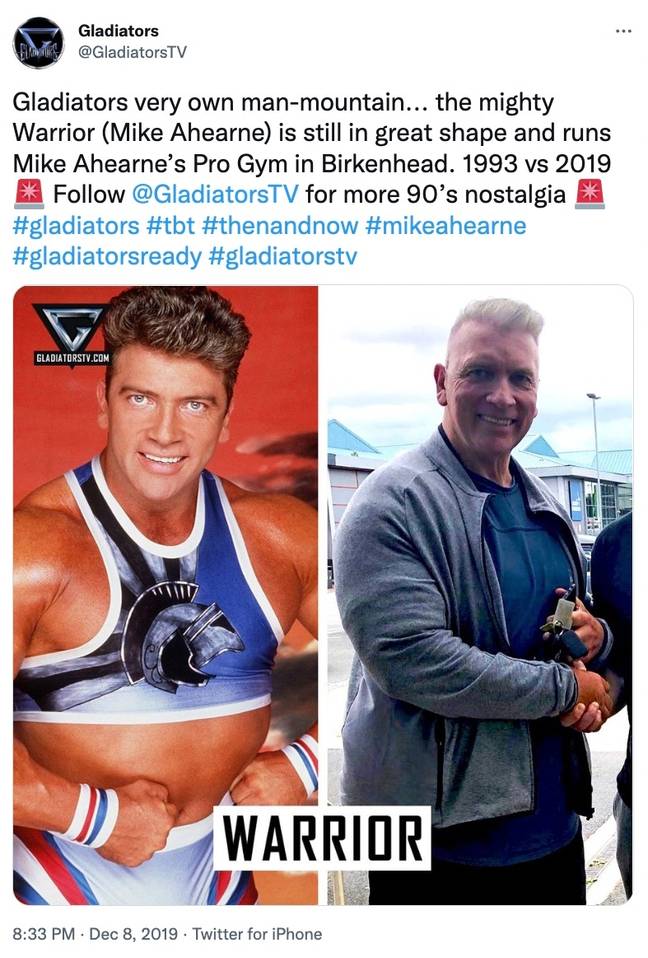The image size is (648, 958).
Task: Click the GLADIATORSTV.COM logo watermark
Action: tap(73, 334)
